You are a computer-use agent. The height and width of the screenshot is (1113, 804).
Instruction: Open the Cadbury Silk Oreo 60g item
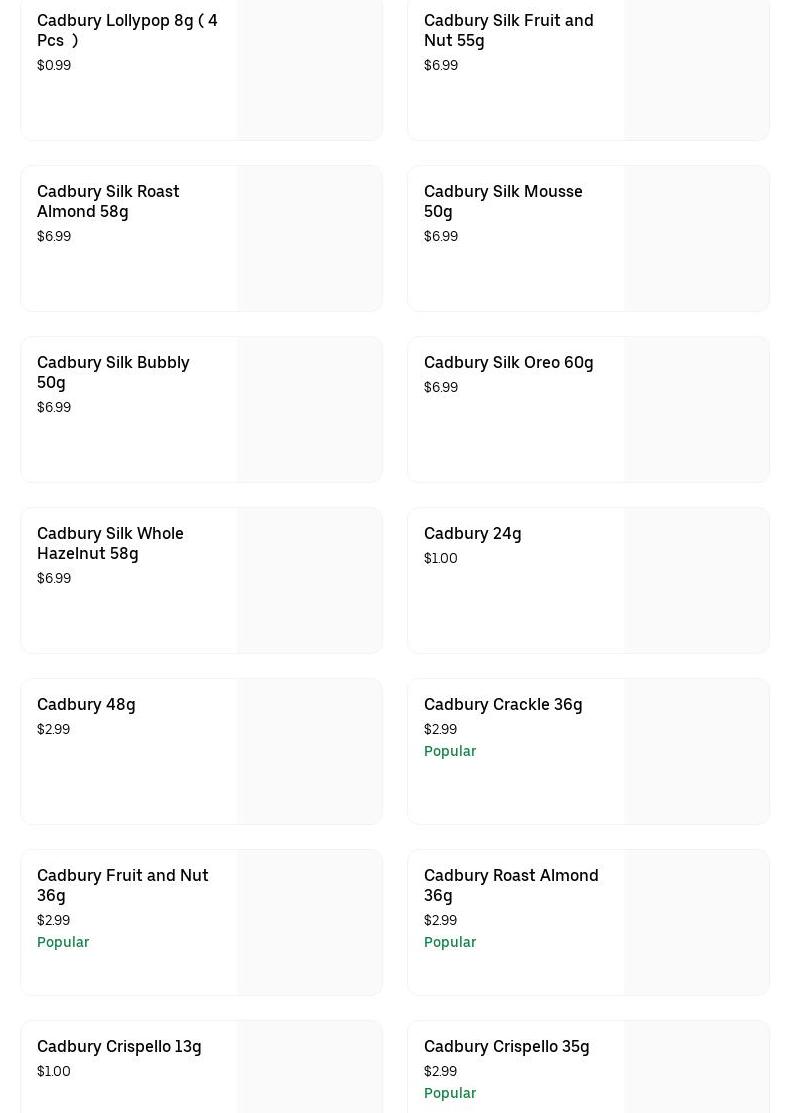(x=508, y=362)
